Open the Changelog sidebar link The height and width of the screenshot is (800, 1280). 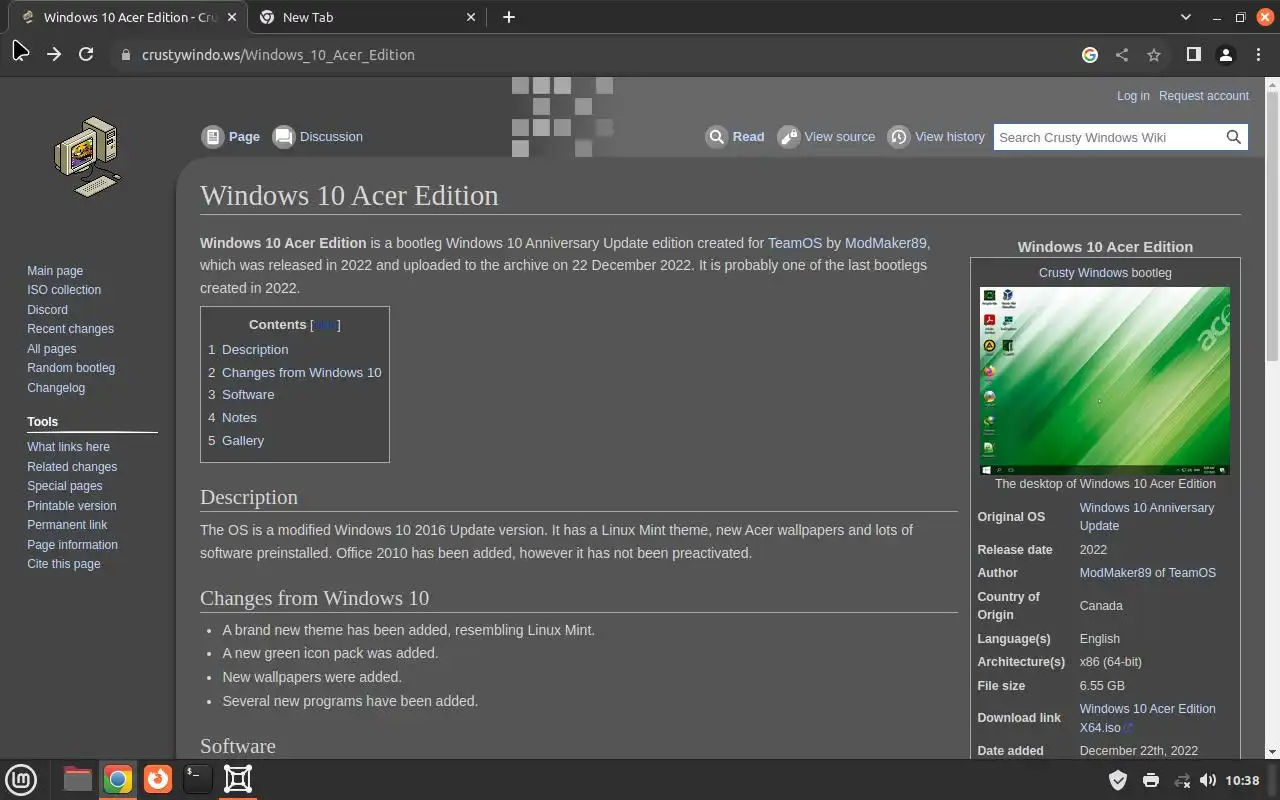(56, 388)
